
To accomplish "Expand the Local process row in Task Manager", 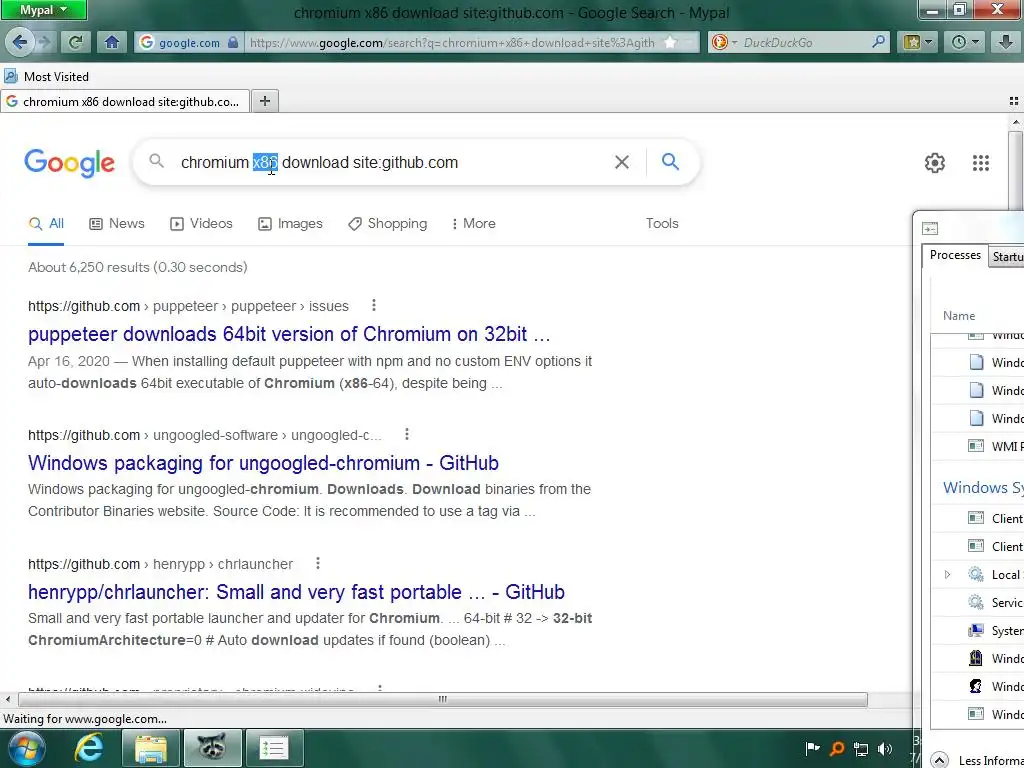I will point(947,575).
